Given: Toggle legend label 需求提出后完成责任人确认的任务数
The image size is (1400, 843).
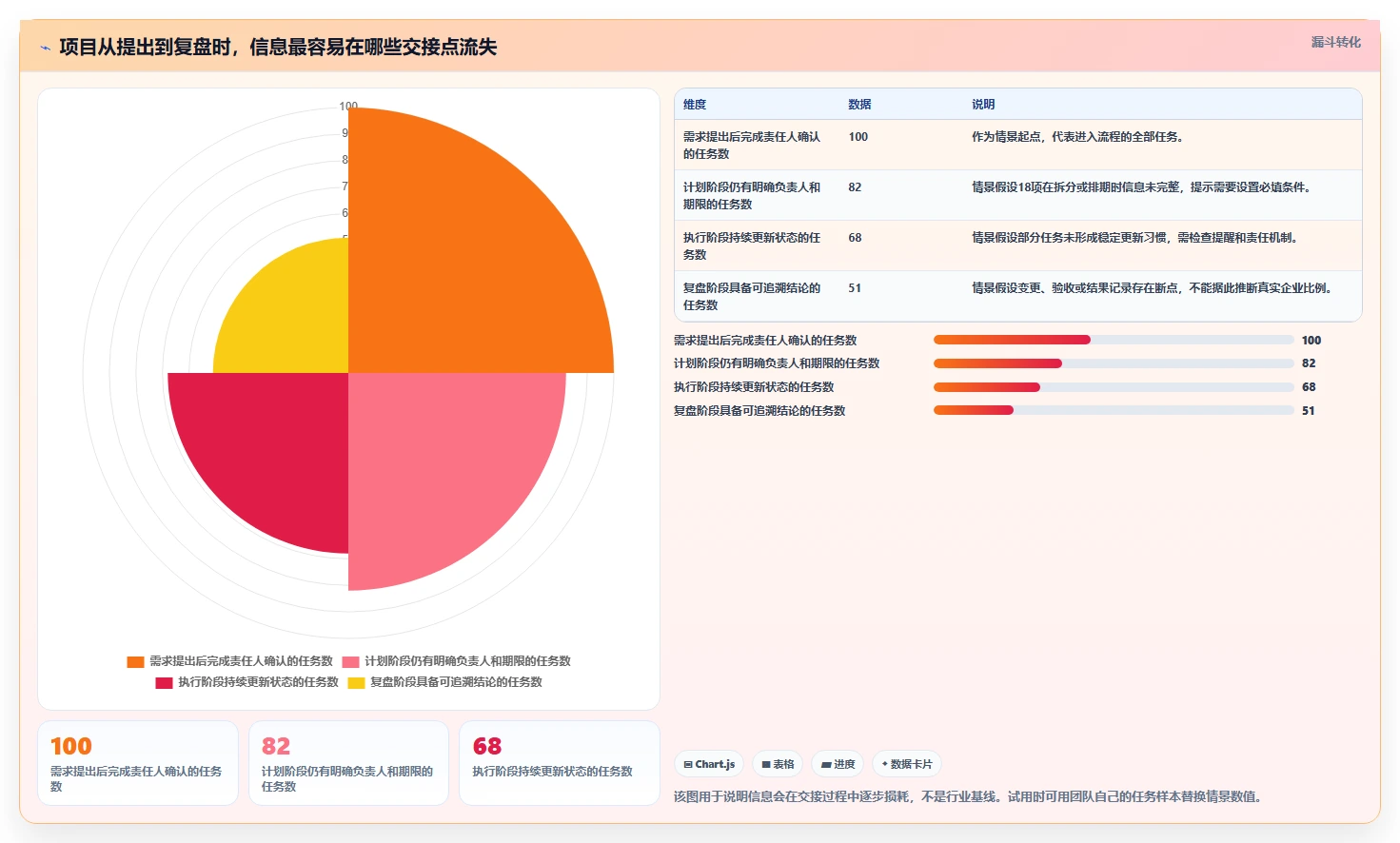Looking at the screenshot, I should [x=241, y=661].
